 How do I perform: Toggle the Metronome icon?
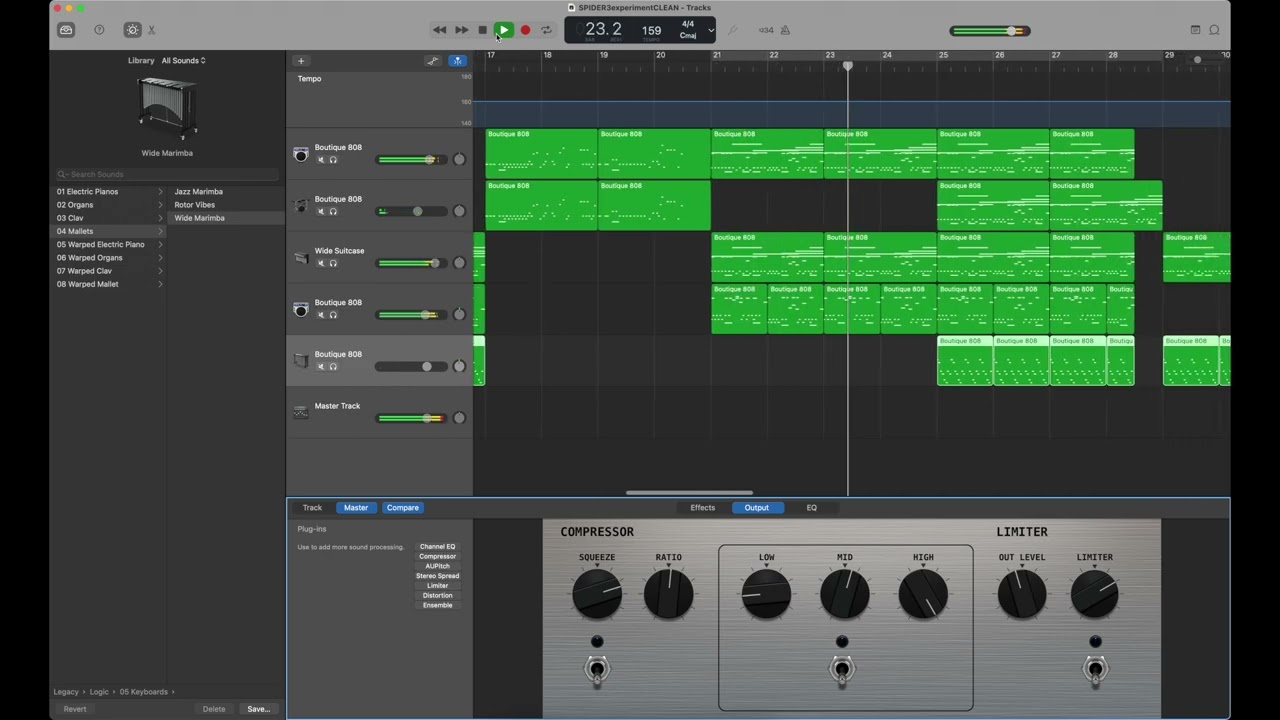(785, 30)
